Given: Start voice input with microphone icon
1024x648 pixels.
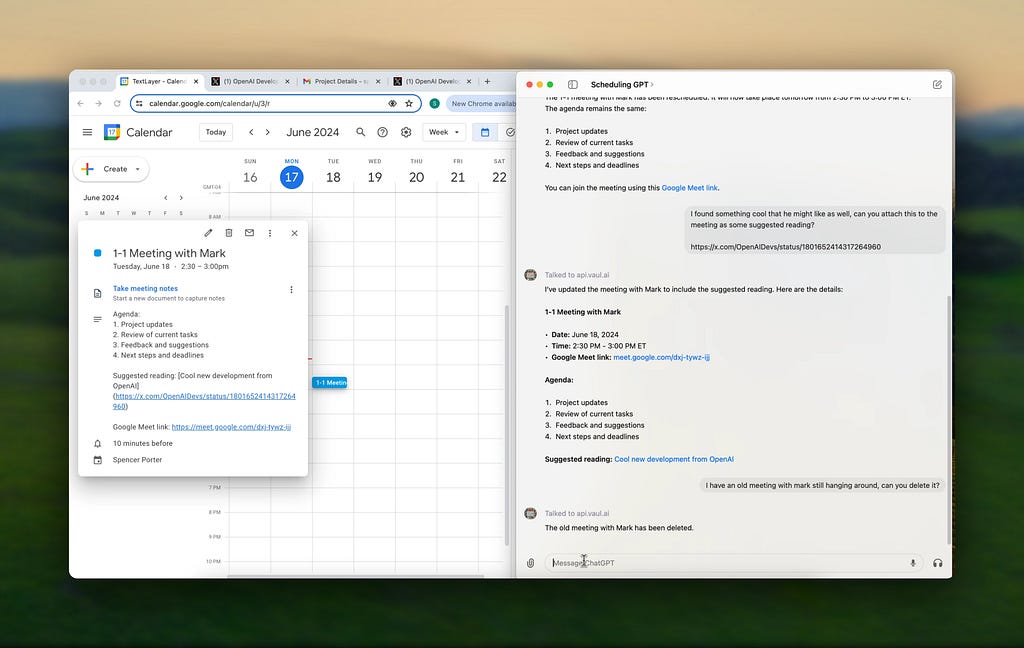Looking at the screenshot, I should tap(913, 563).
